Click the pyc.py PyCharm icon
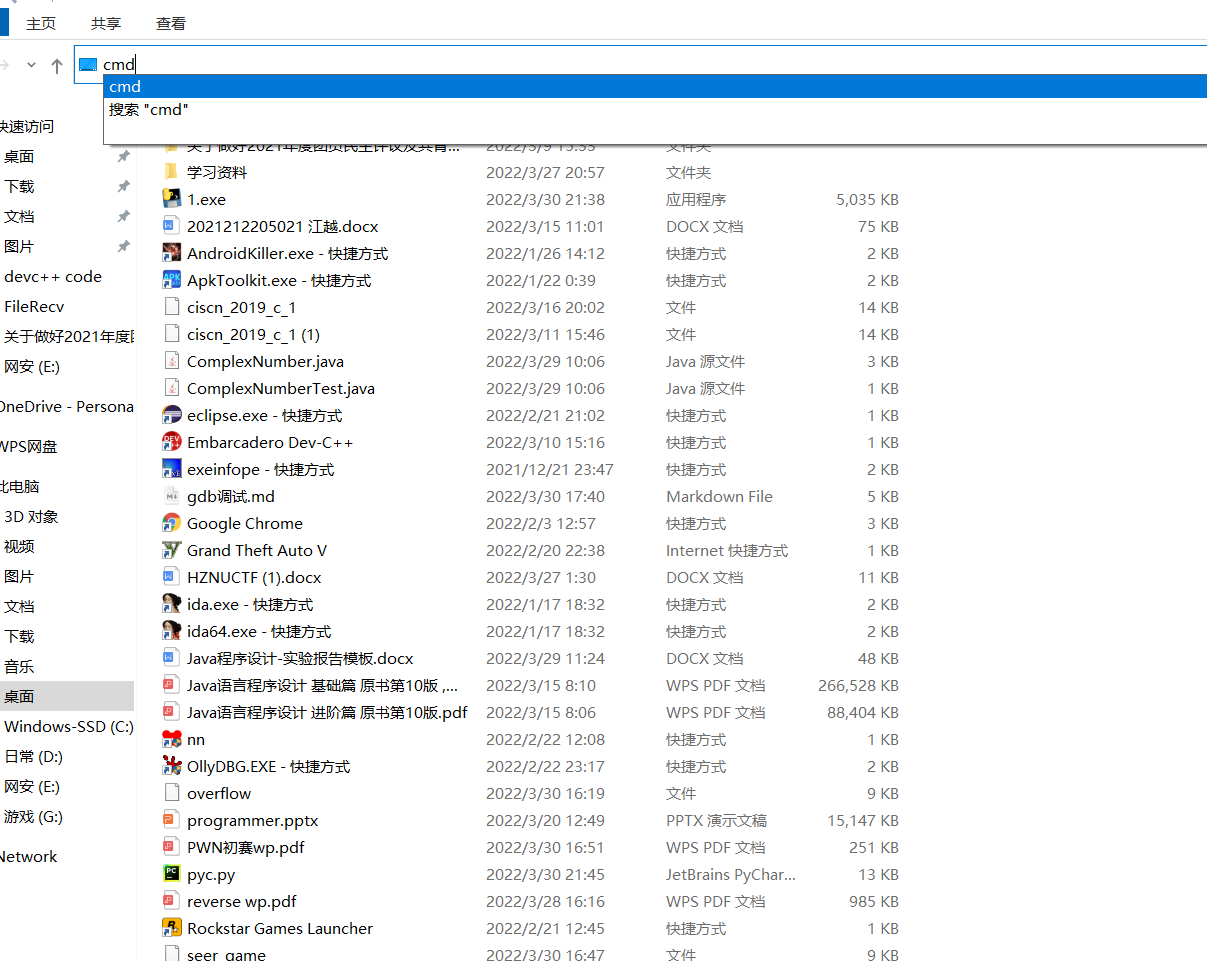1207x961 pixels. (171, 874)
